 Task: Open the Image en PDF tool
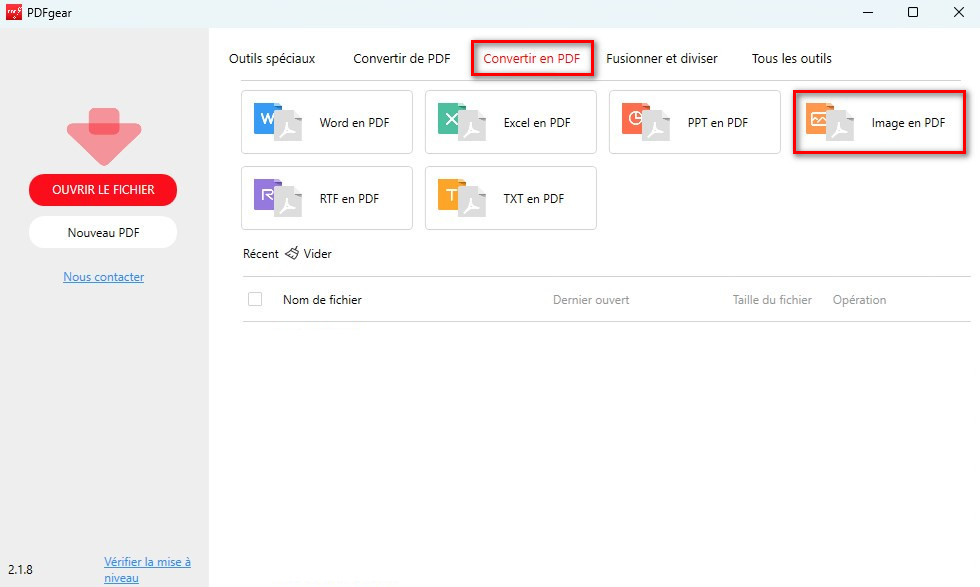(878, 122)
